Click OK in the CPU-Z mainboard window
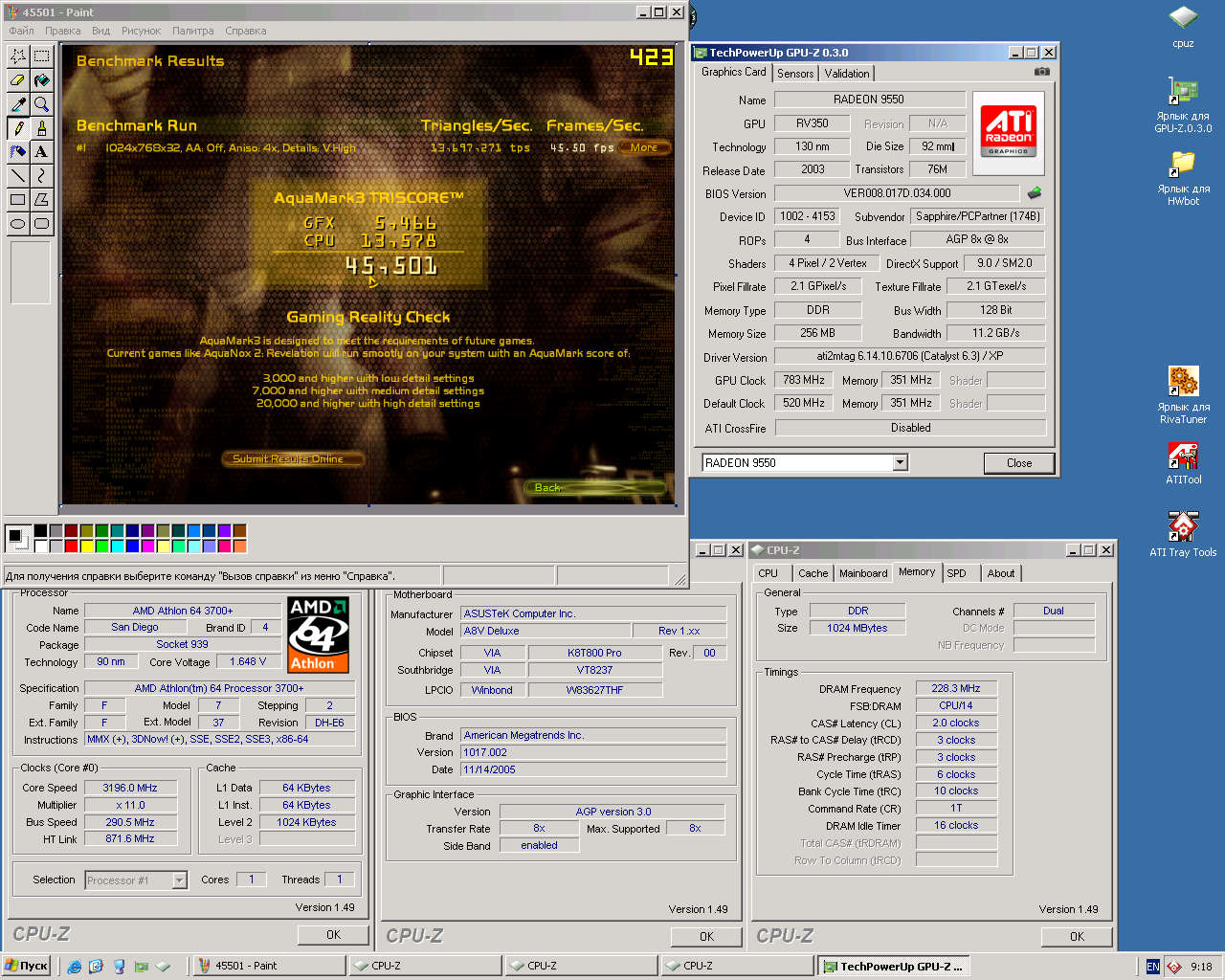The image size is (1225, 980). pos(706,937)
